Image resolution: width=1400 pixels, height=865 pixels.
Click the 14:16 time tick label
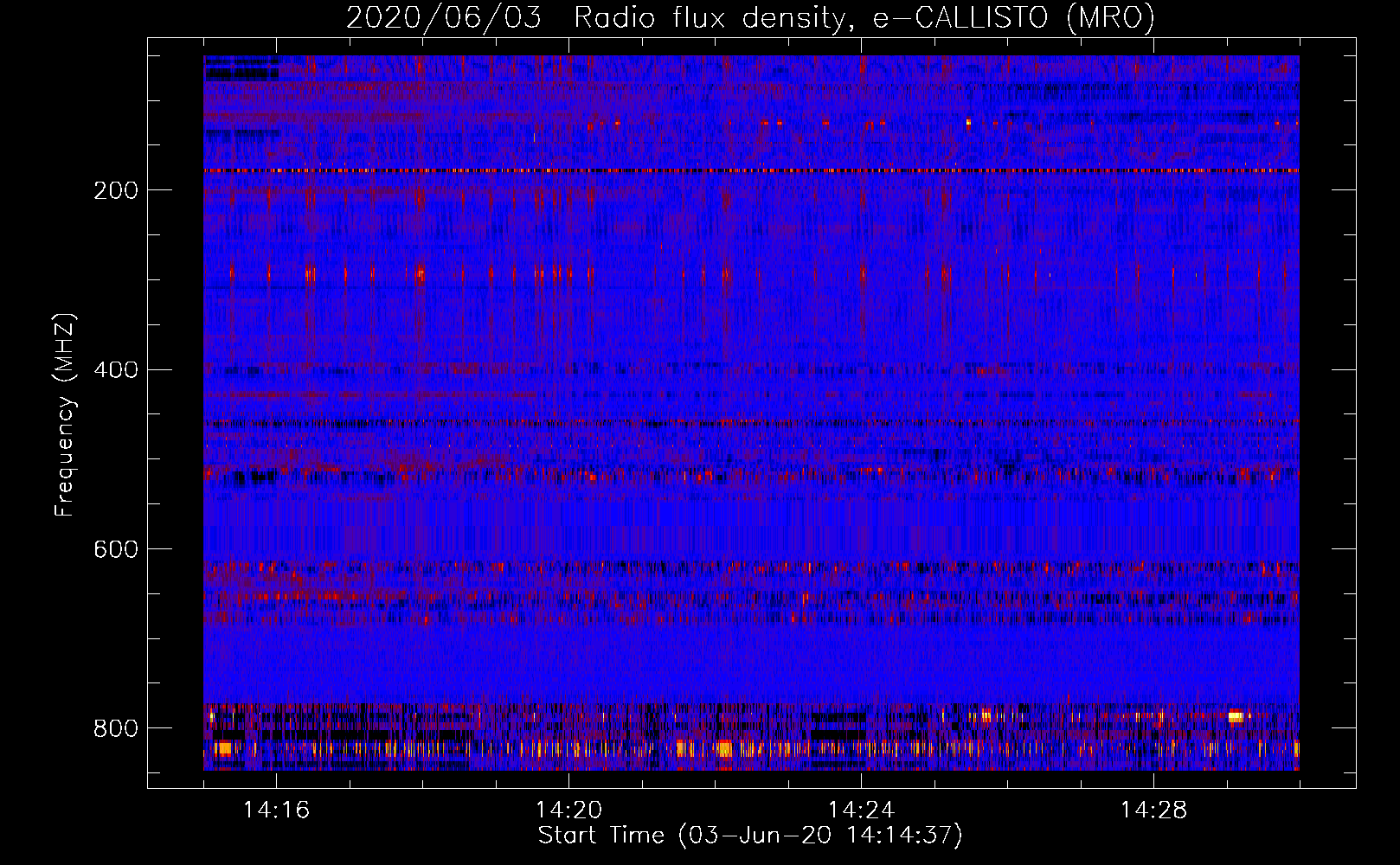tap(277, 811)
